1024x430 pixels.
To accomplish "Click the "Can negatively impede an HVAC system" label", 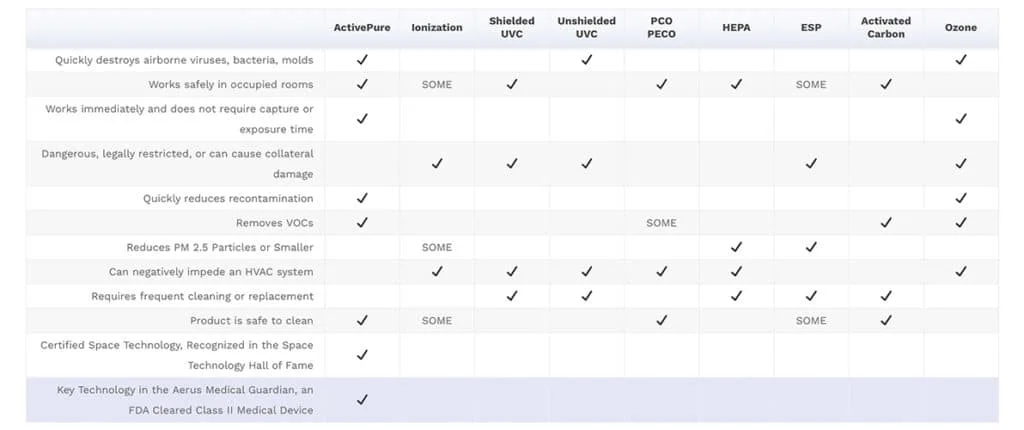I will (x=211, y=272).
